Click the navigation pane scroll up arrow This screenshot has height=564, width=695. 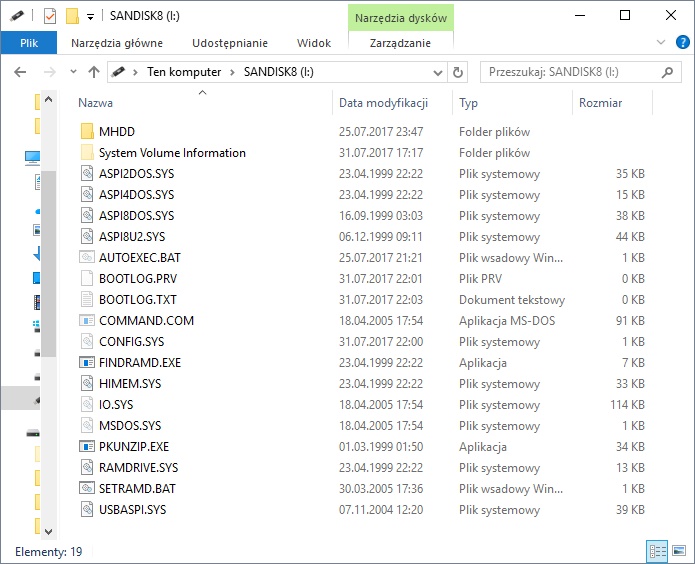pyautogui.click(x=49, y=99)
